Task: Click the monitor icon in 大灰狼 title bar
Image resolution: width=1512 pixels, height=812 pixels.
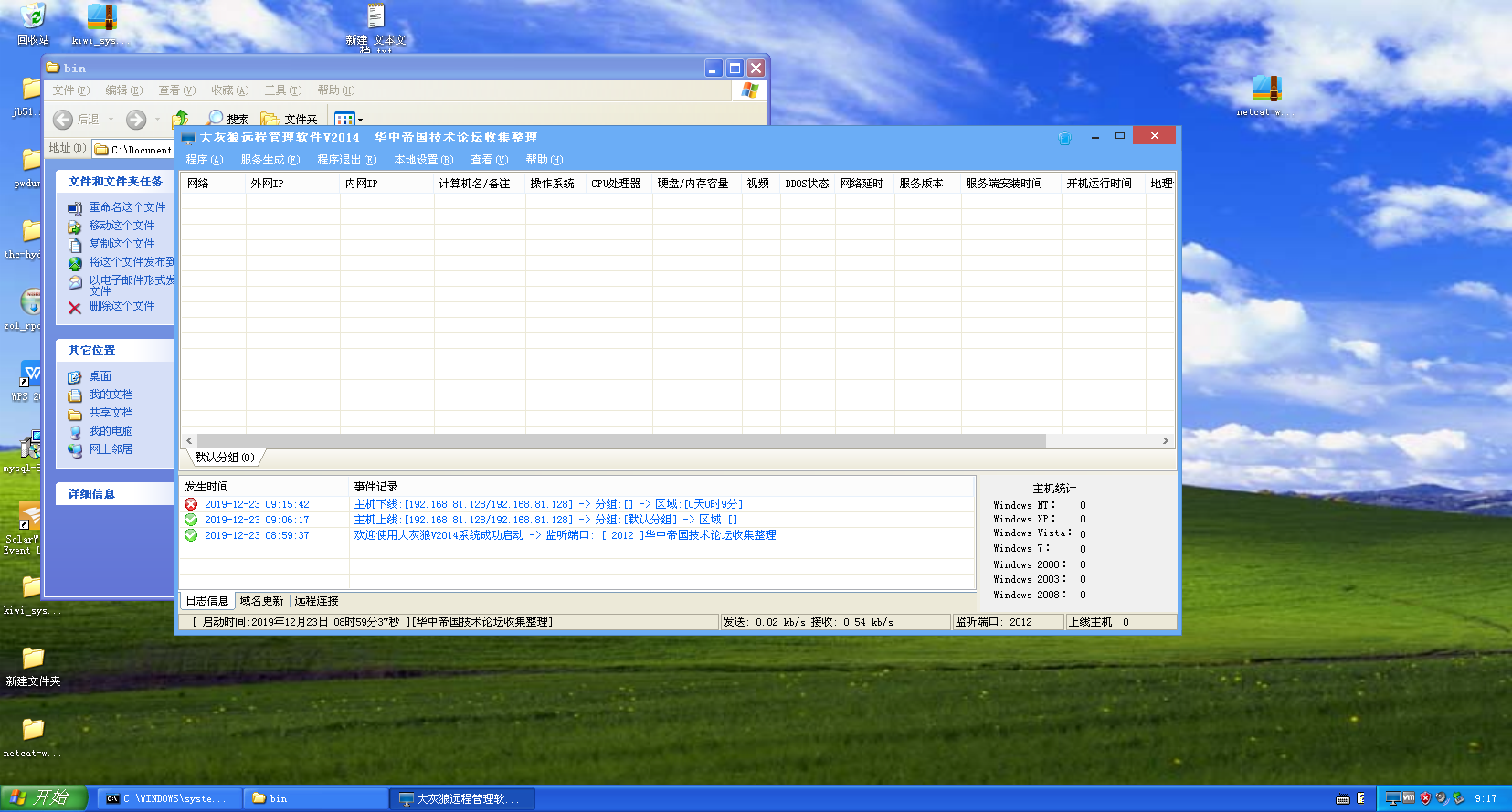Action: (x=188, y=138)
